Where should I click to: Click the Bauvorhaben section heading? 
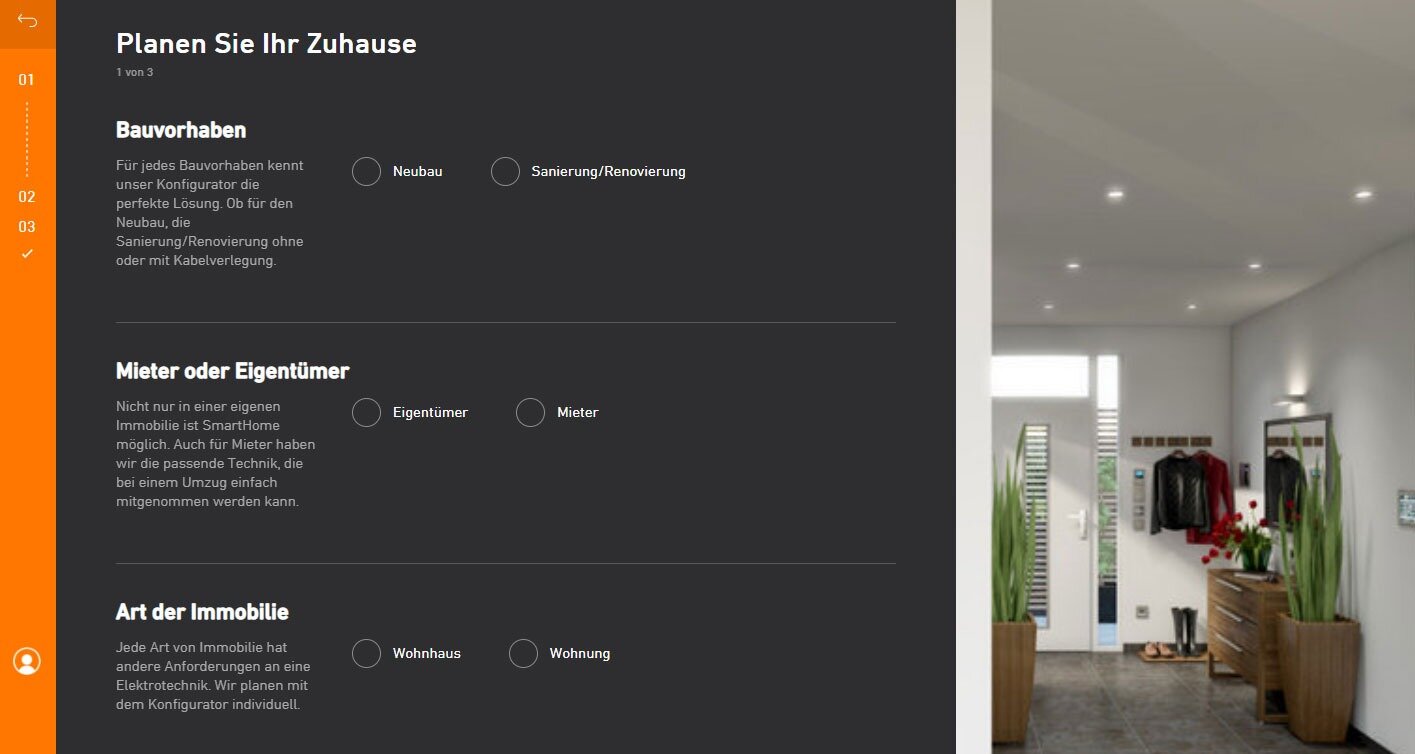(181, 130)
